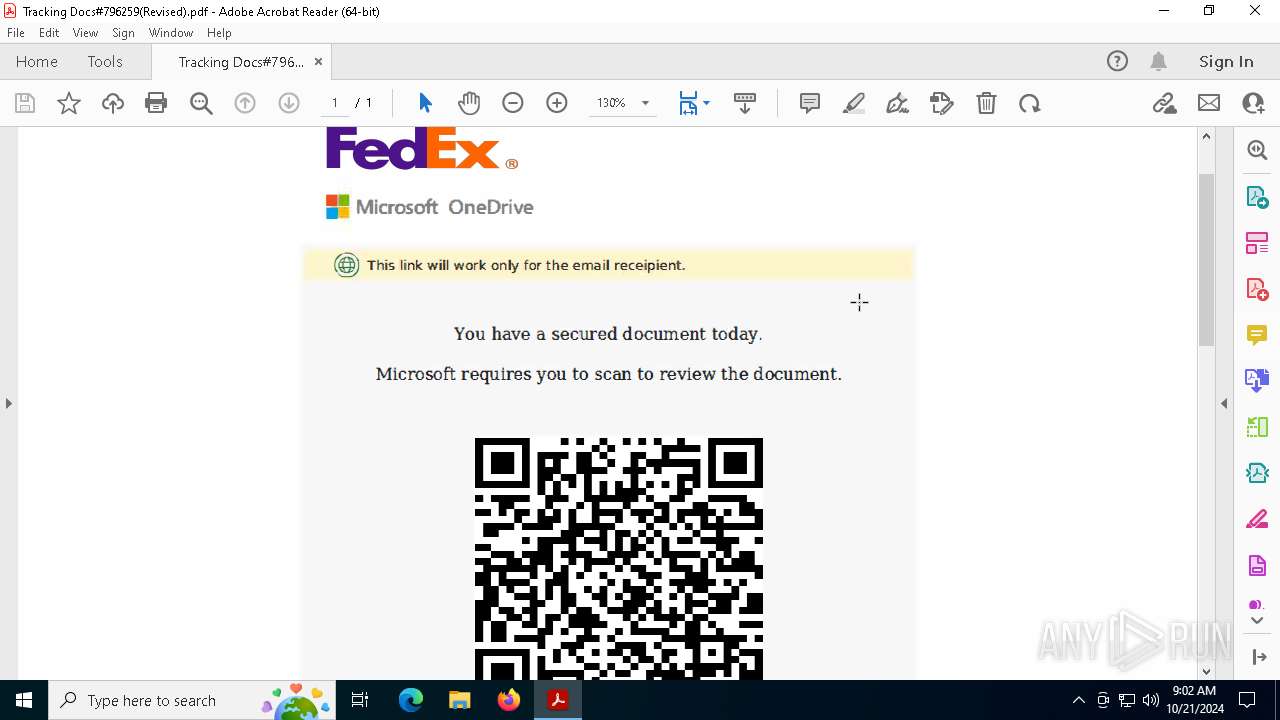Open the Edit menu
Screen dimensions: 1280x720
49,33
